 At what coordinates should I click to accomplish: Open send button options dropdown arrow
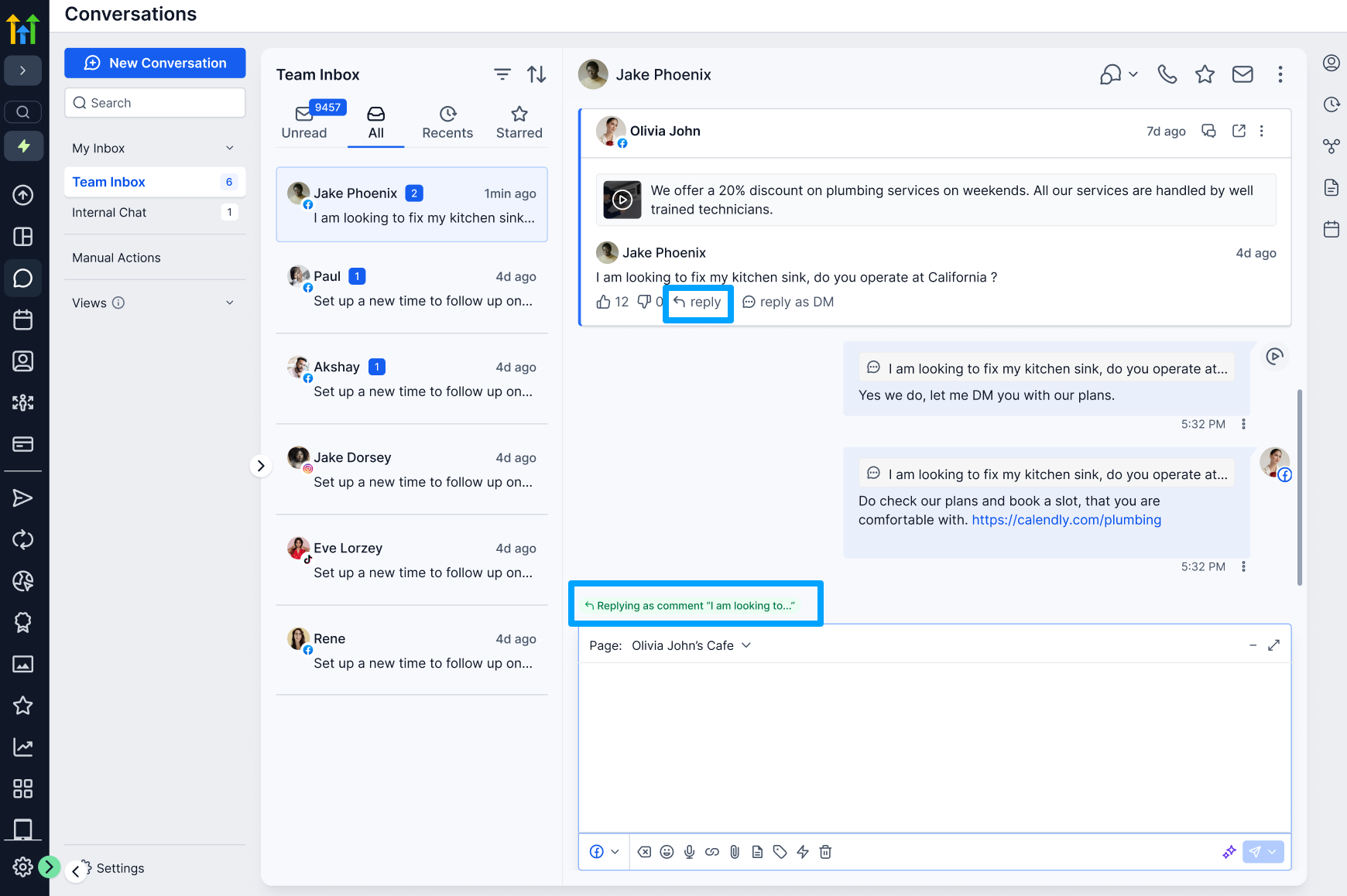click(x=1273, y=852)
